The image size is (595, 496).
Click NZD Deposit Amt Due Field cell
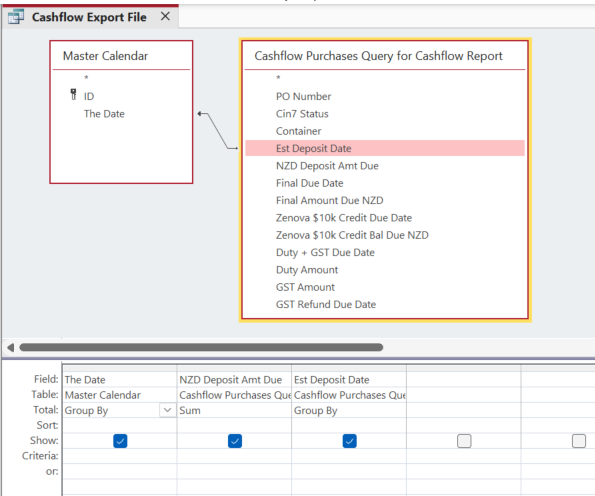coord(234,379)
